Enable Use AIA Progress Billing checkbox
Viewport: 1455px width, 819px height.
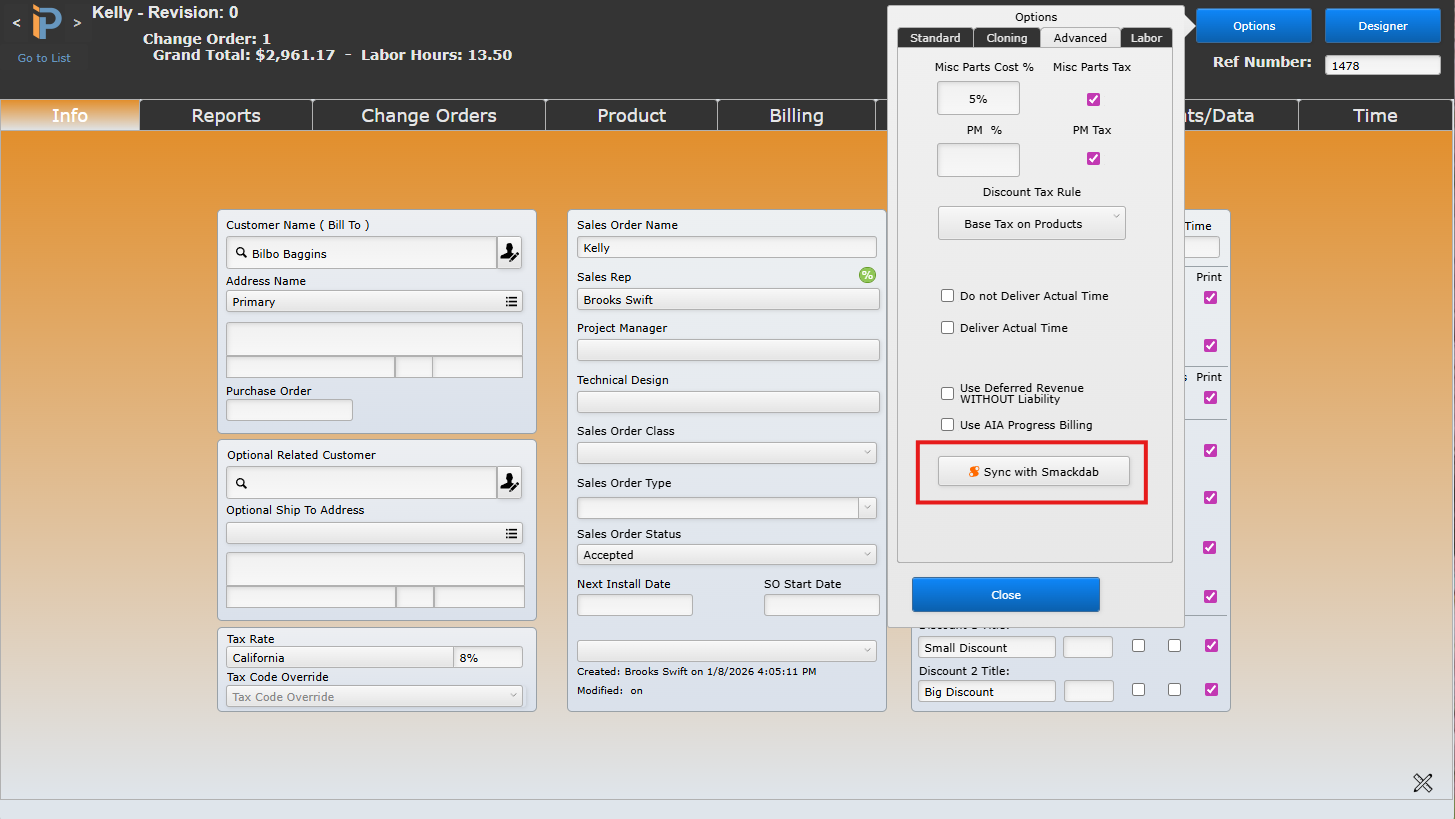coord(947,425)
